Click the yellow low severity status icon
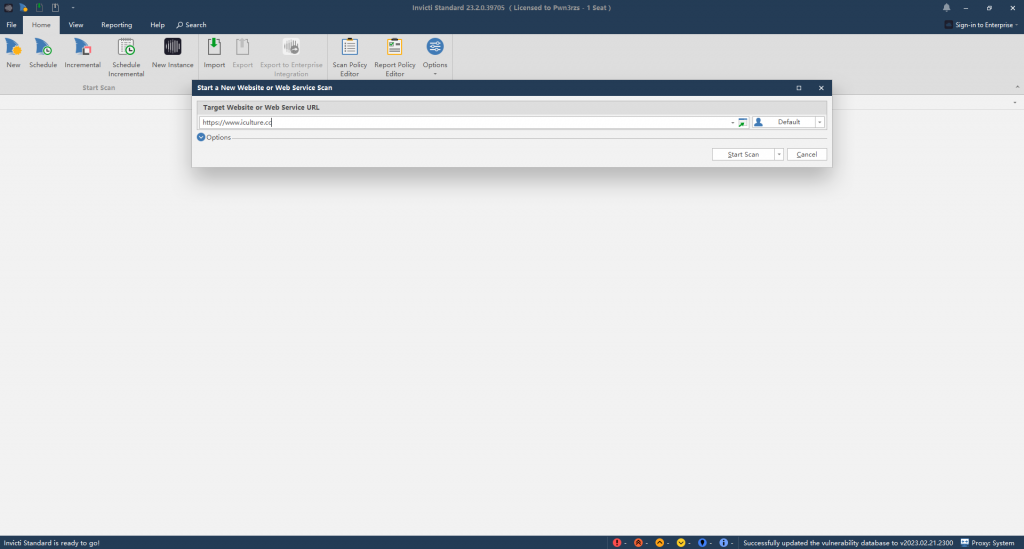The image size is (1024, 549). pyautogui.click(x=680, y=542)
